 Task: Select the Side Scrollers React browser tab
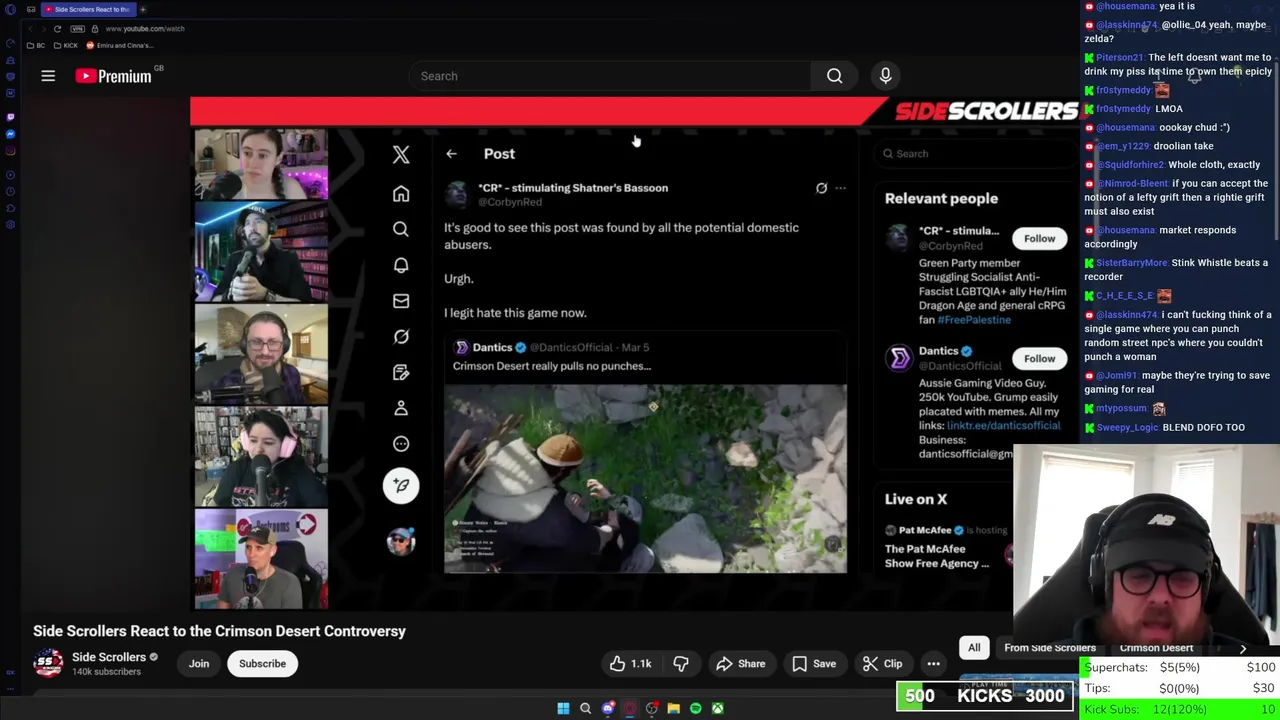[x=88, y=9]
